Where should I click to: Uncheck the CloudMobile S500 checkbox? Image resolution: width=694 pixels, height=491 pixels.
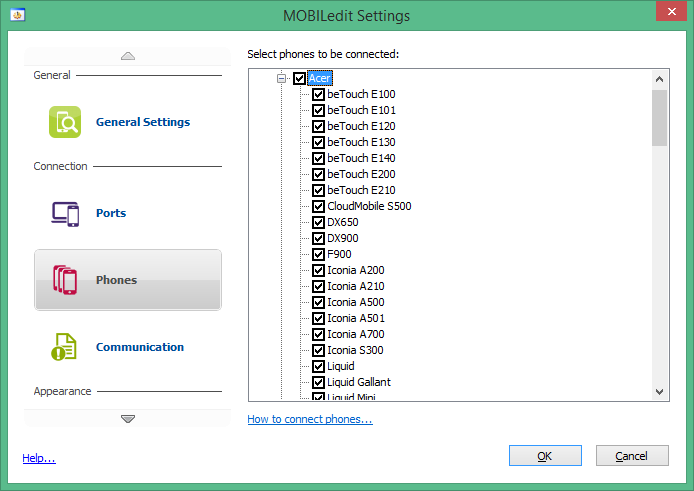point(318,206)
